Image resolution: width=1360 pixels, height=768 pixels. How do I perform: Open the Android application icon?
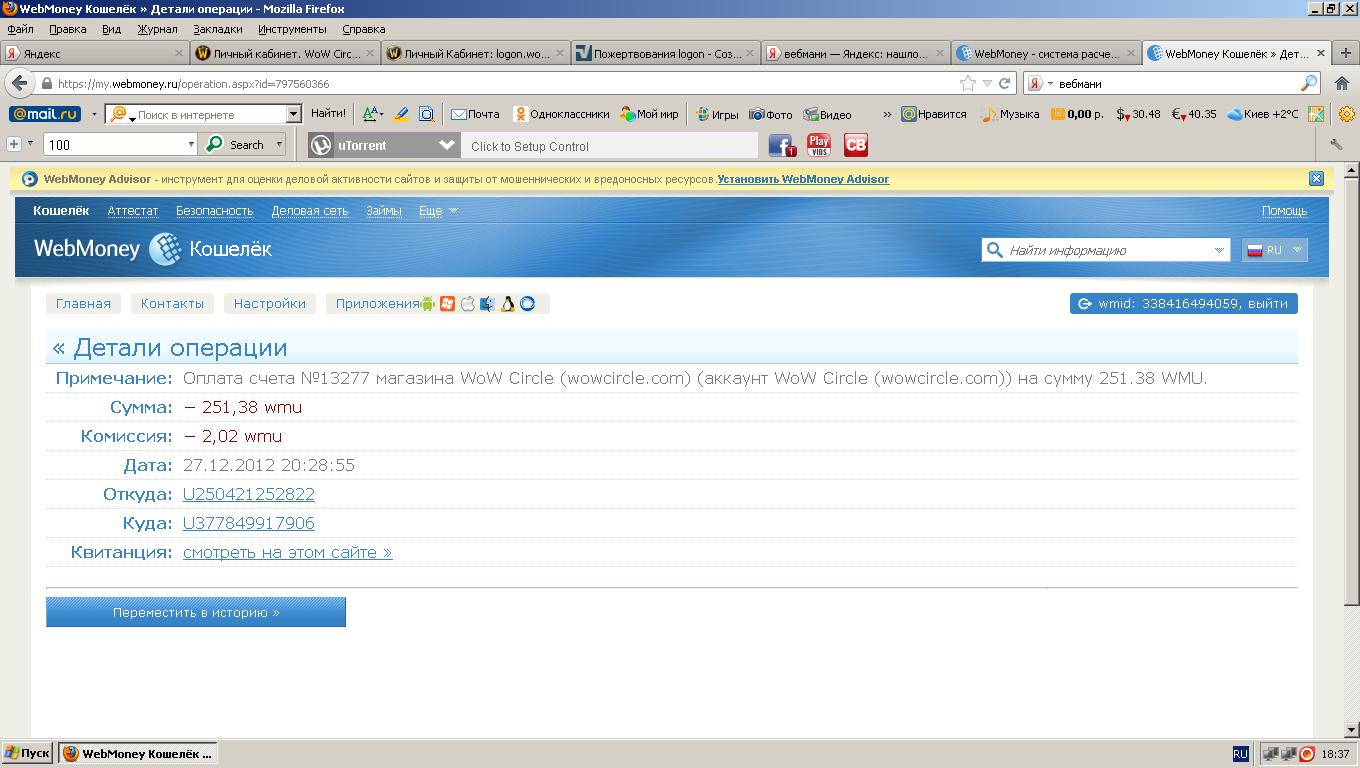428,304
